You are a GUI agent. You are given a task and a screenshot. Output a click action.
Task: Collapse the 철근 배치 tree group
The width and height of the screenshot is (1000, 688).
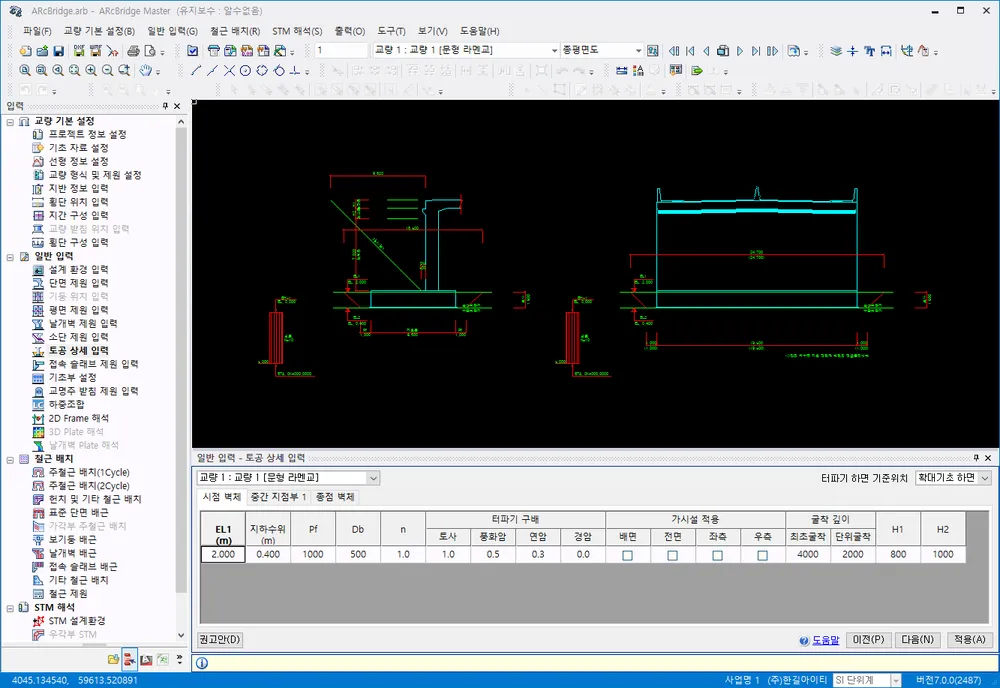point(10,459)
